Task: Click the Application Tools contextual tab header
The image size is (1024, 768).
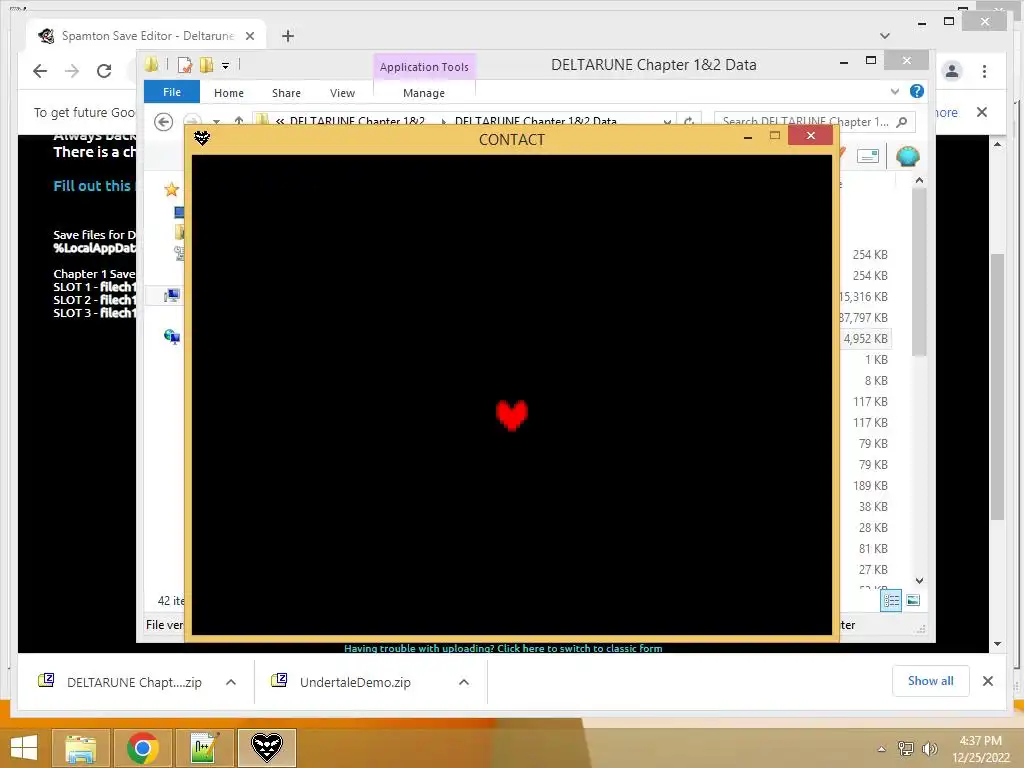Action: [x=424, y=67]
